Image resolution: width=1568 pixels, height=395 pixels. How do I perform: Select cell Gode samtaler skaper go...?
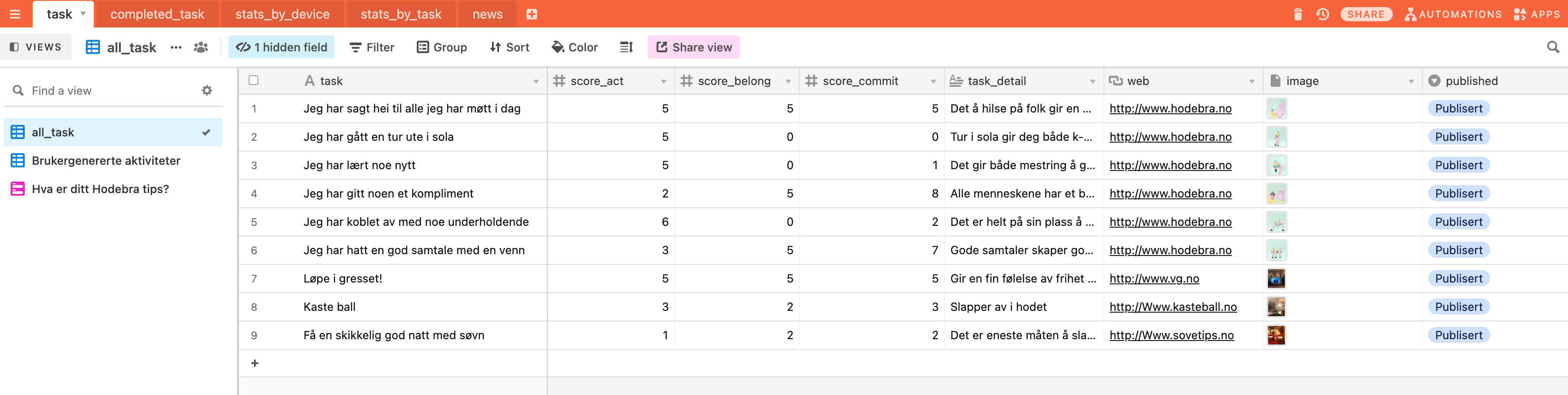1024,250
